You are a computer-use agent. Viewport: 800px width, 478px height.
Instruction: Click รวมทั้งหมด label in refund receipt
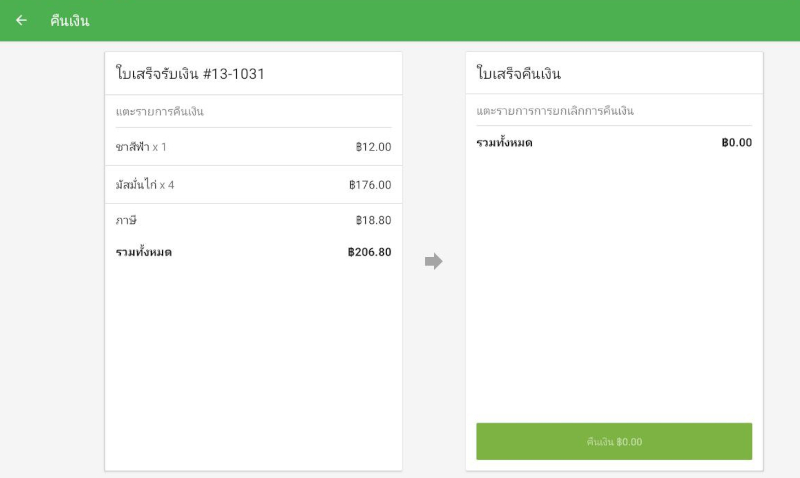click(504, 143)
